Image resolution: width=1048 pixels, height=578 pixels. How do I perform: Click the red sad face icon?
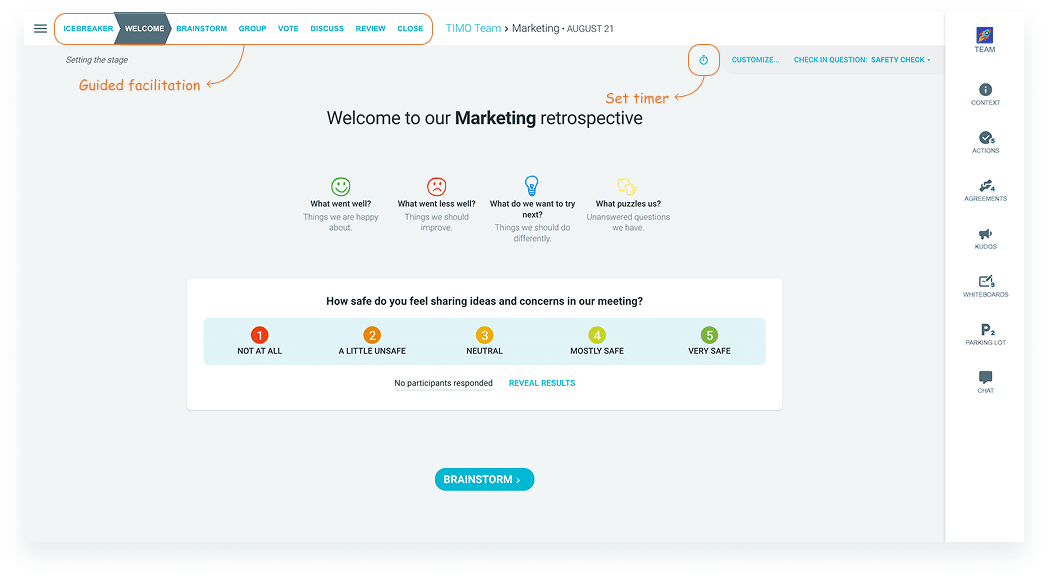436,186
